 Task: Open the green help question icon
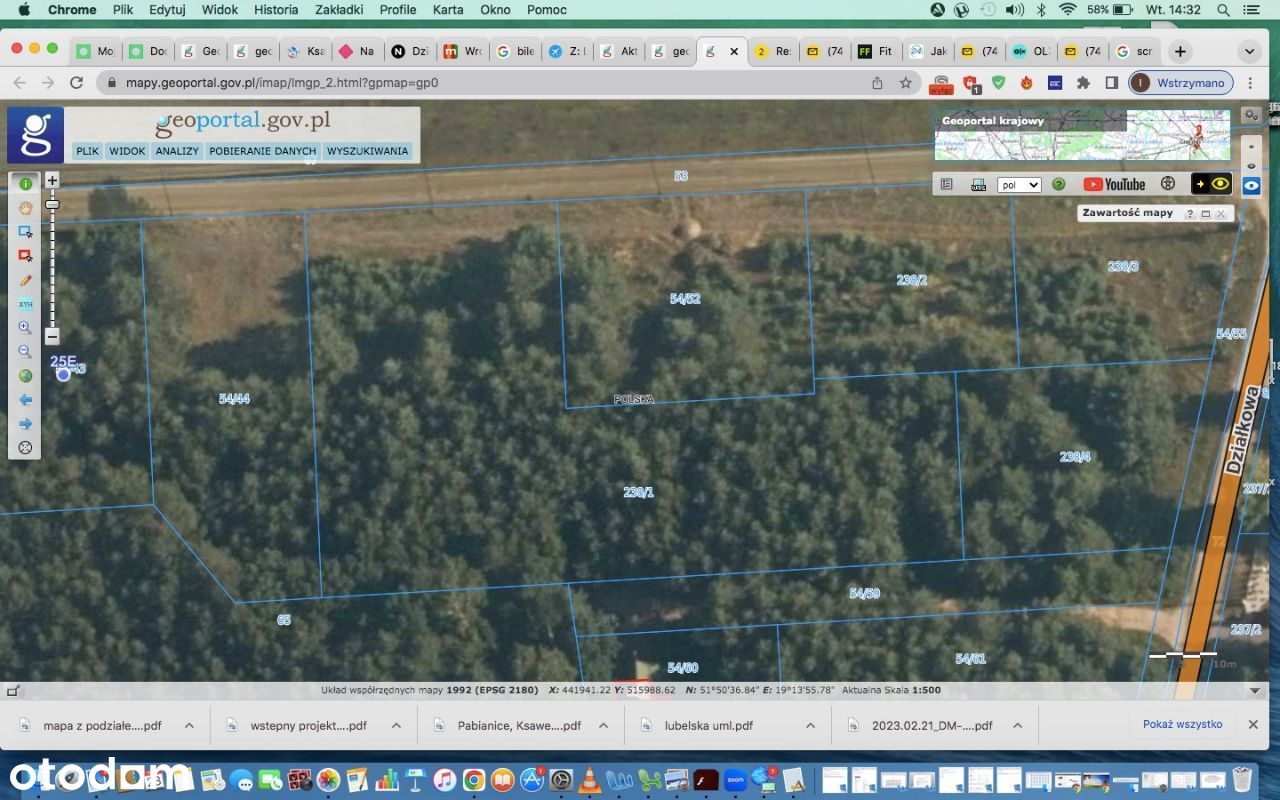[1058, 184]
